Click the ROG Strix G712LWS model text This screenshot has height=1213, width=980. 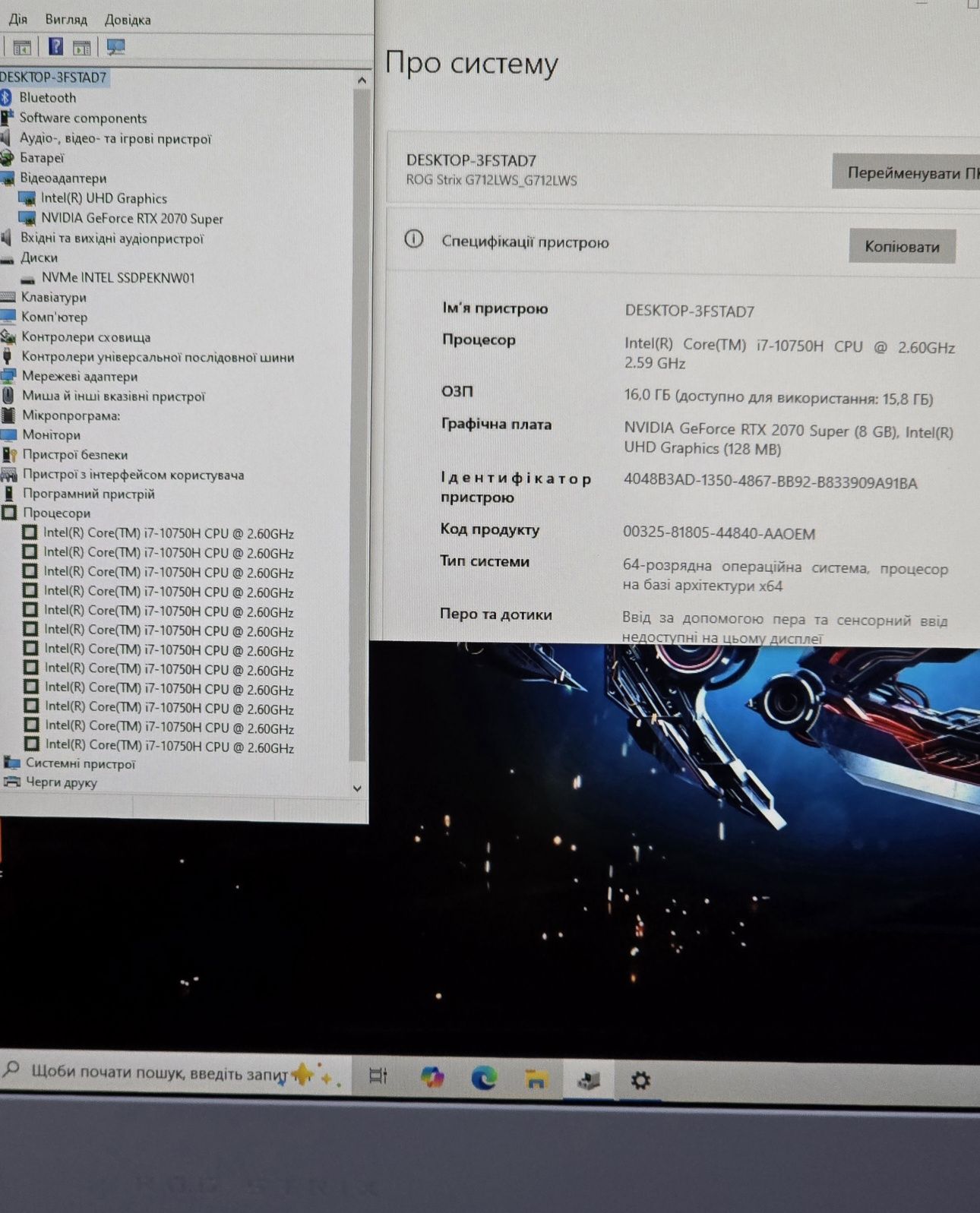(x=492, y=180)
